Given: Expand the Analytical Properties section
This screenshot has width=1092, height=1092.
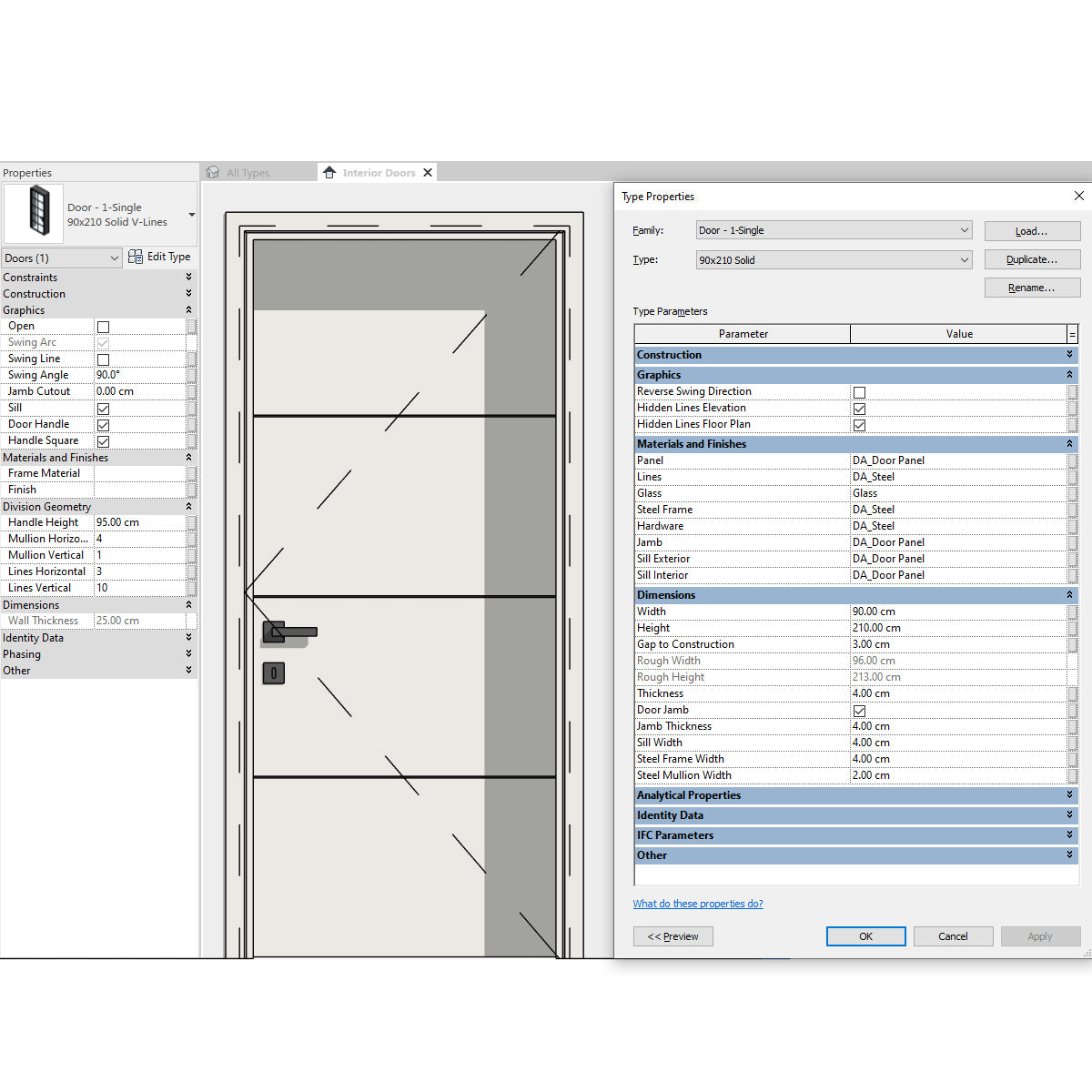Looking at the screenshot, I should (1069, 794).
